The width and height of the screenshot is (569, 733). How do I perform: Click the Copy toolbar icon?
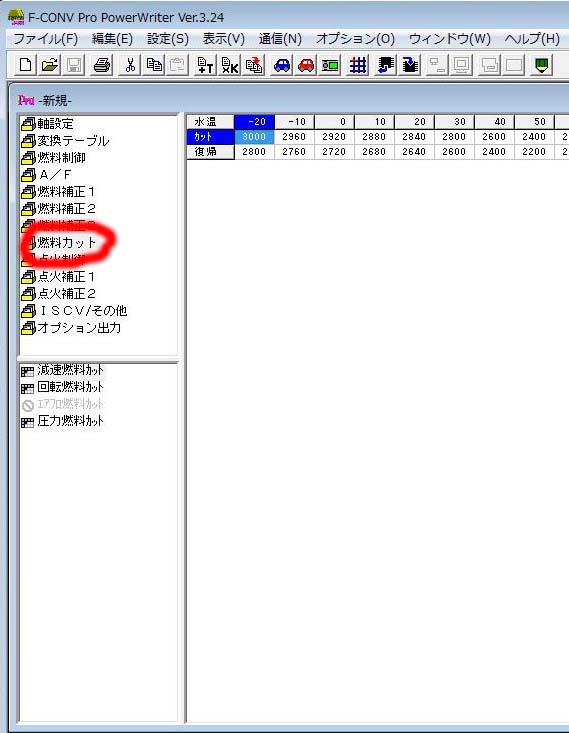click(x=154, y=65)
